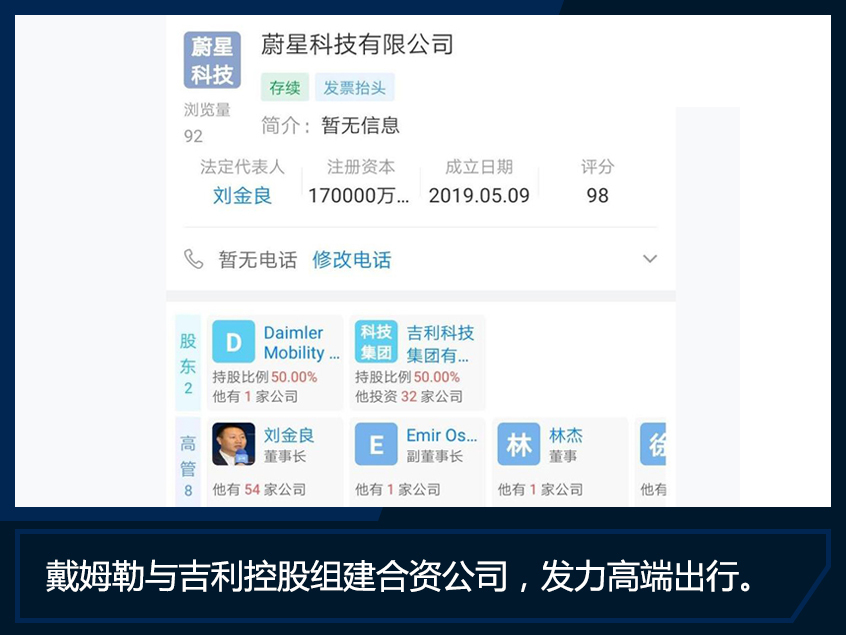Open the 林 avatar icon for 林杰
Viewport: 846px width, 635px height.
[518, 444]
